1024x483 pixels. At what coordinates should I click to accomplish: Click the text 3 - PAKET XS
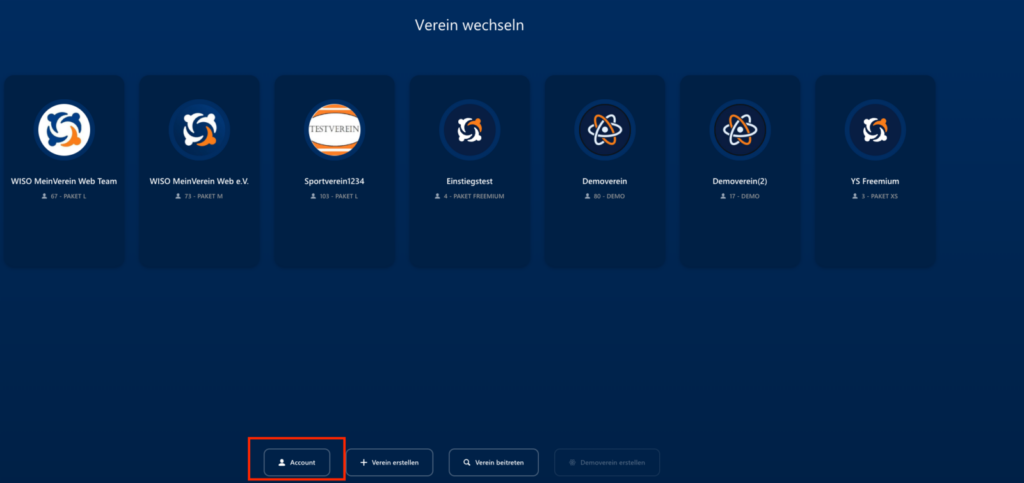pyautogui.click(x=880, y=196)
